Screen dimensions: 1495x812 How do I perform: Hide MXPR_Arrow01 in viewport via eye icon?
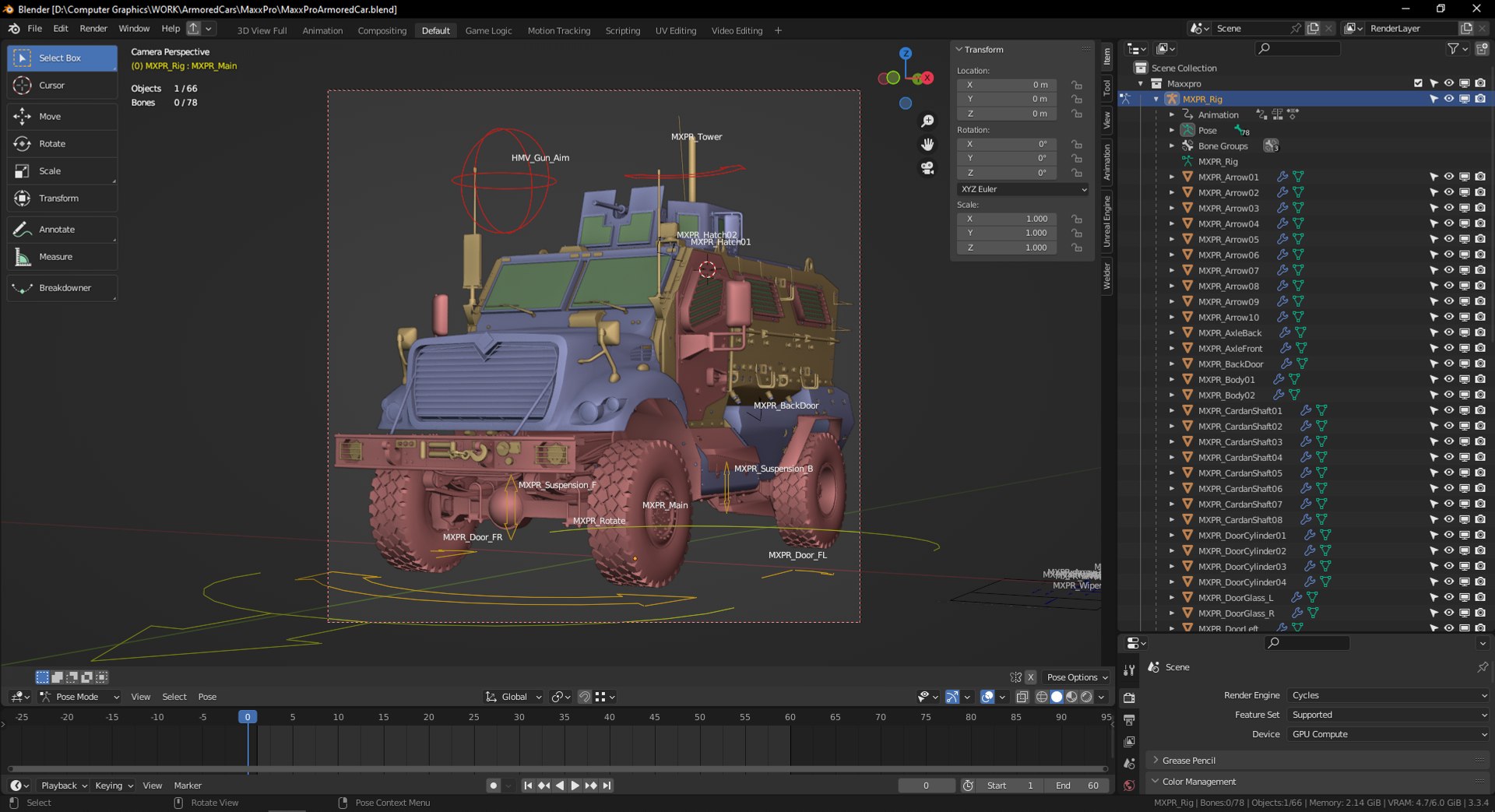click(1449, 177)
